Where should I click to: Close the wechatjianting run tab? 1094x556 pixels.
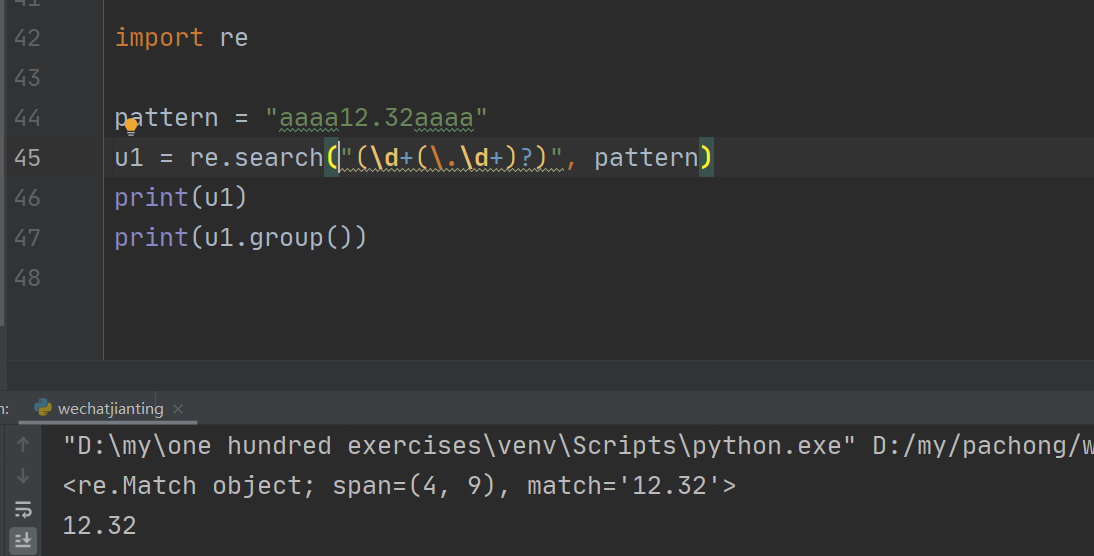[x=178, y=409]
